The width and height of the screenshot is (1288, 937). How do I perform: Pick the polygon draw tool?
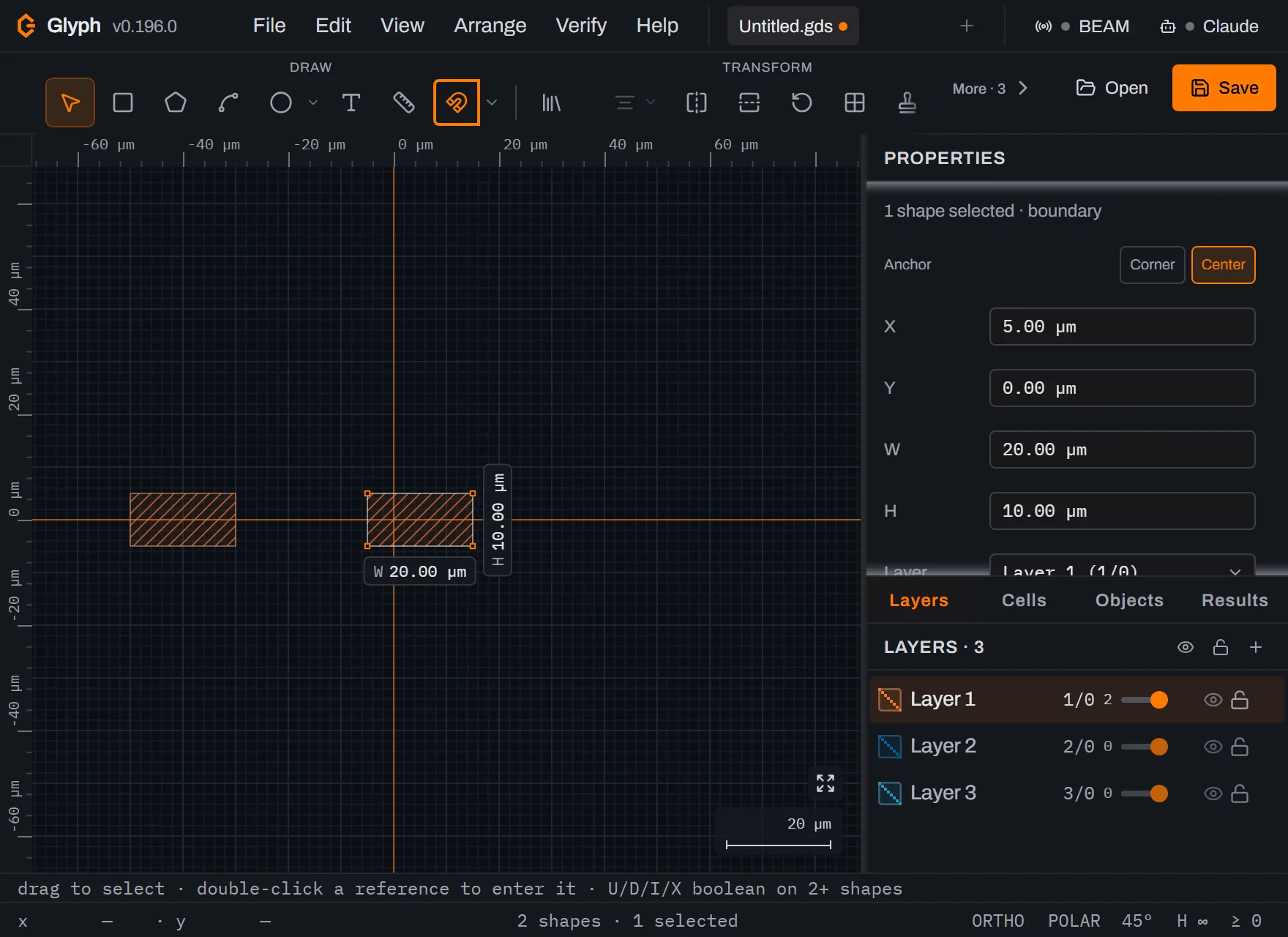[x=176, y=102]
